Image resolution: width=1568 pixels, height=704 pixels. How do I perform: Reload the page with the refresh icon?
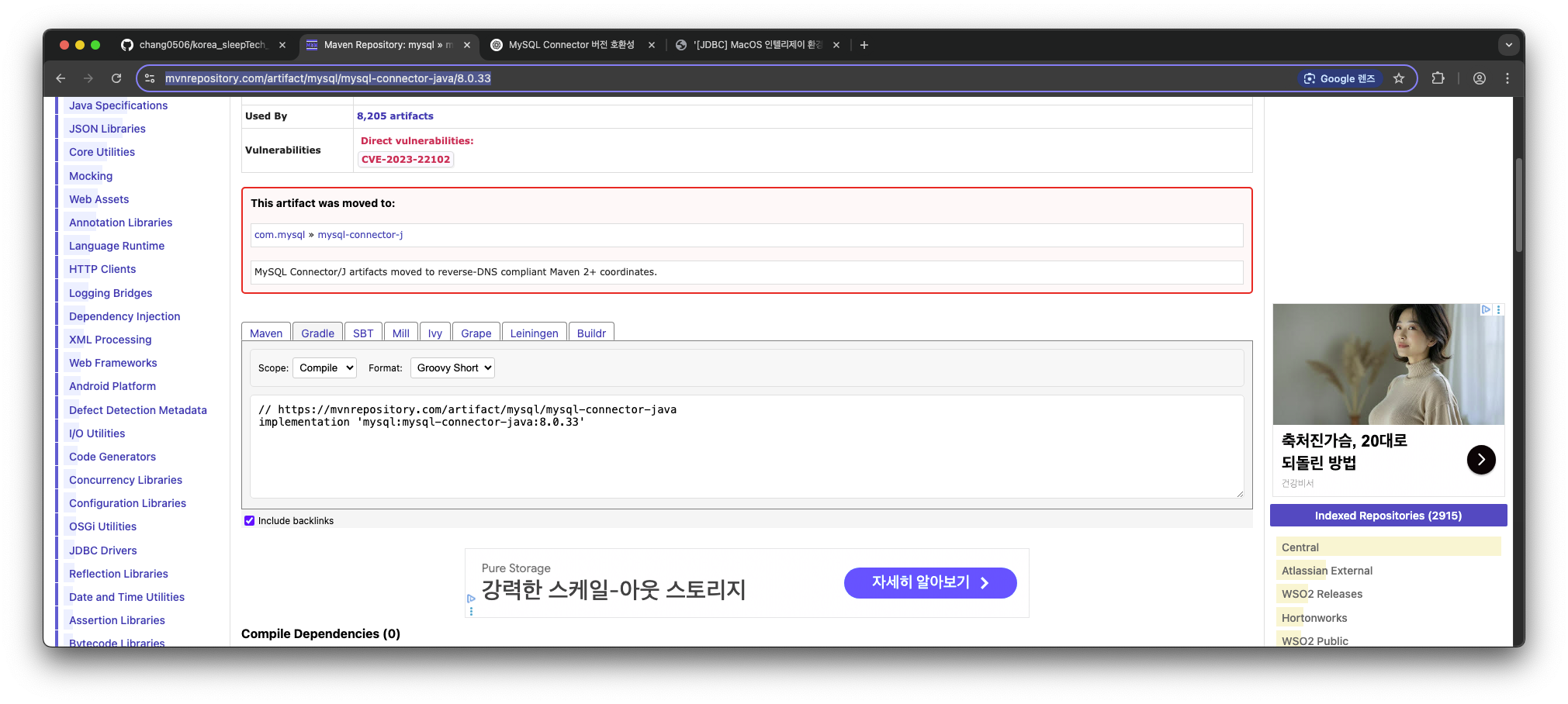[x=116, y=78]
